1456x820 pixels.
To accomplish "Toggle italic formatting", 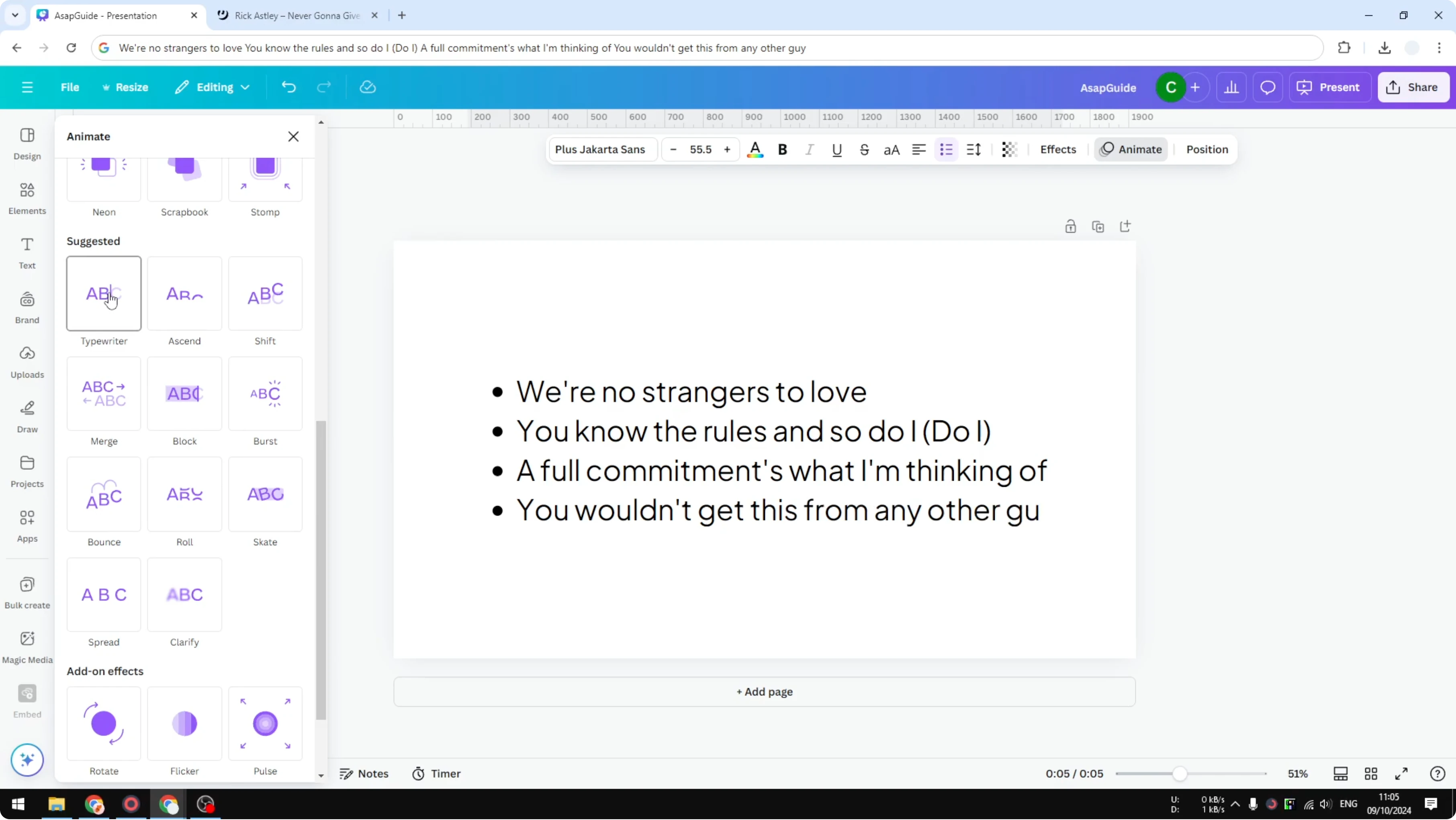I will click(x=810, y=149).
